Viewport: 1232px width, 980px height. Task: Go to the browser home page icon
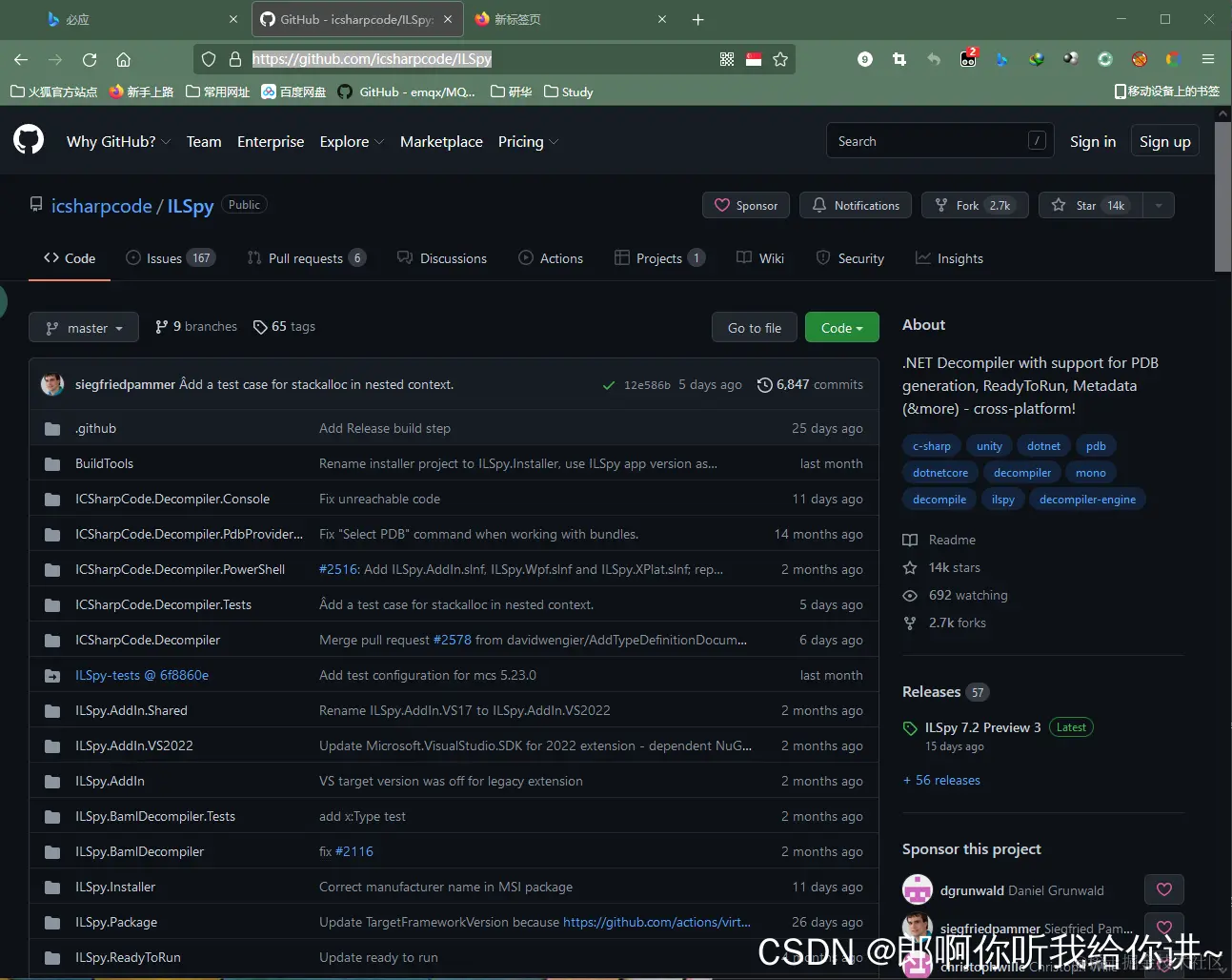(x=123, y=59)
